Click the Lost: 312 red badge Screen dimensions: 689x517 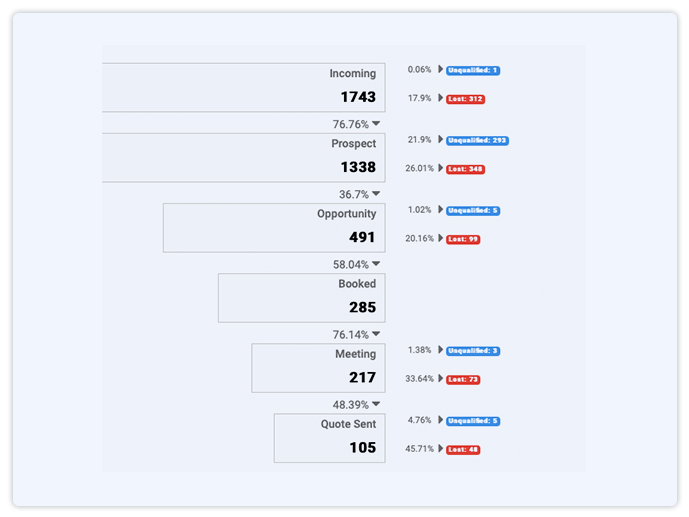465,99
